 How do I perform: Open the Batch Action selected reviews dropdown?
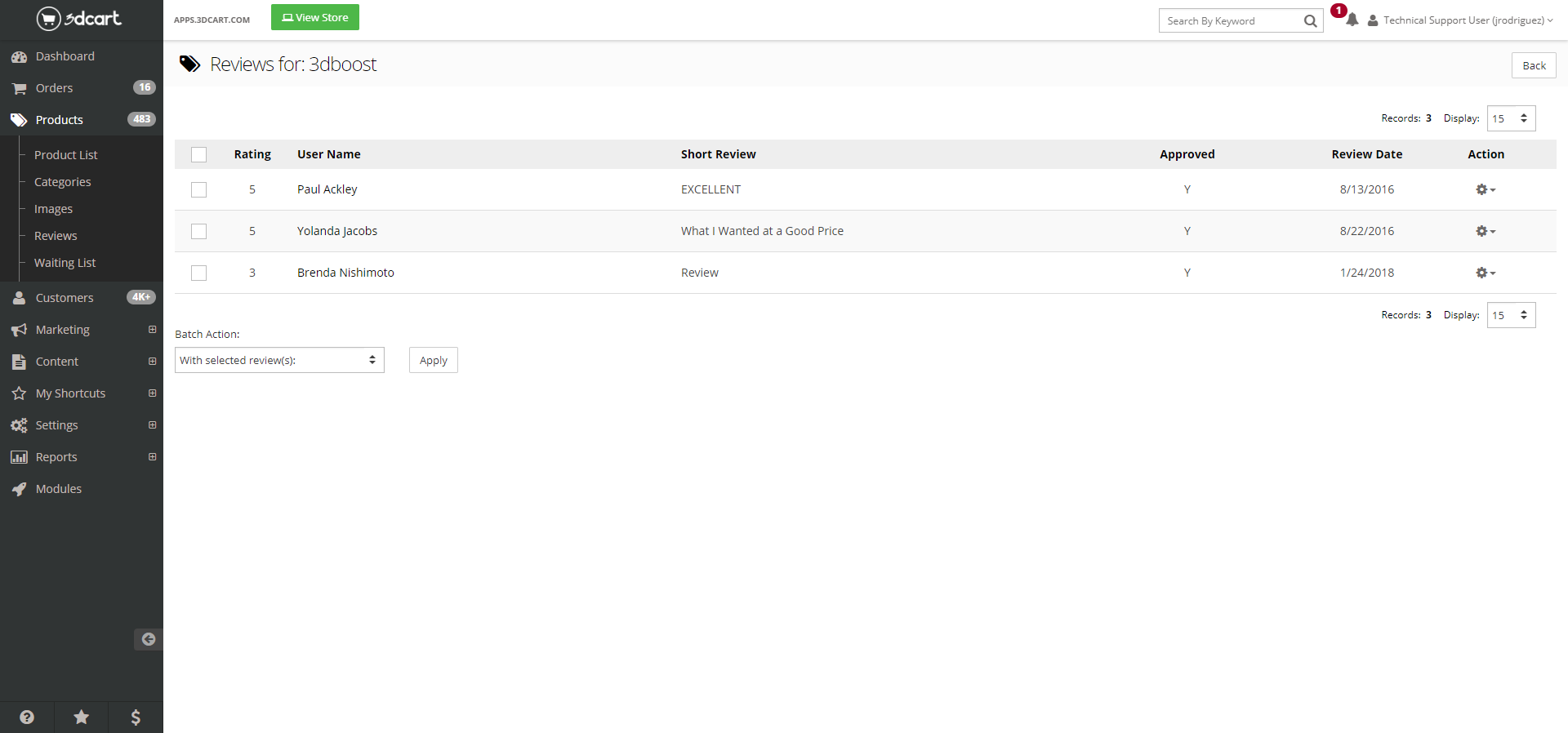[x=279, y=360]
